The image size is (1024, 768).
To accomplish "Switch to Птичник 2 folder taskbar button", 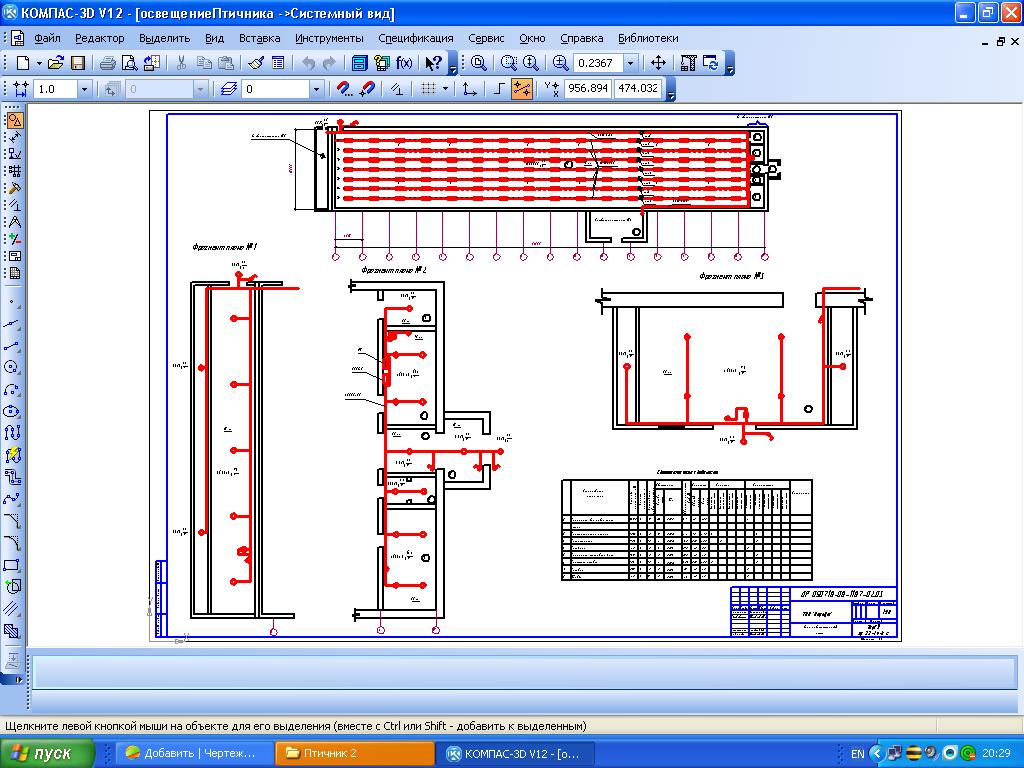I will (x=354, y=753).
